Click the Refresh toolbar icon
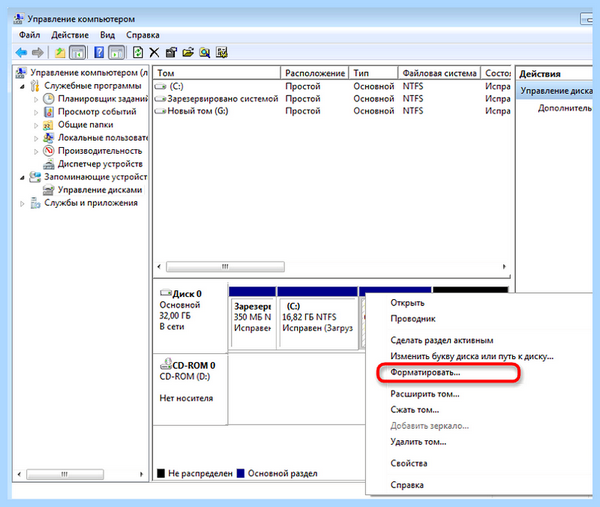 click(138, 52)
